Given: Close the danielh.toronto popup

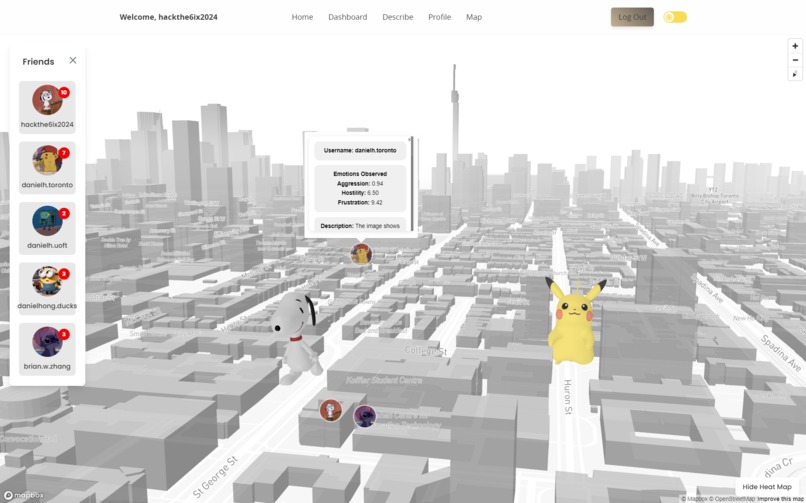Looking at the screenshot, I should click(410, 139).
